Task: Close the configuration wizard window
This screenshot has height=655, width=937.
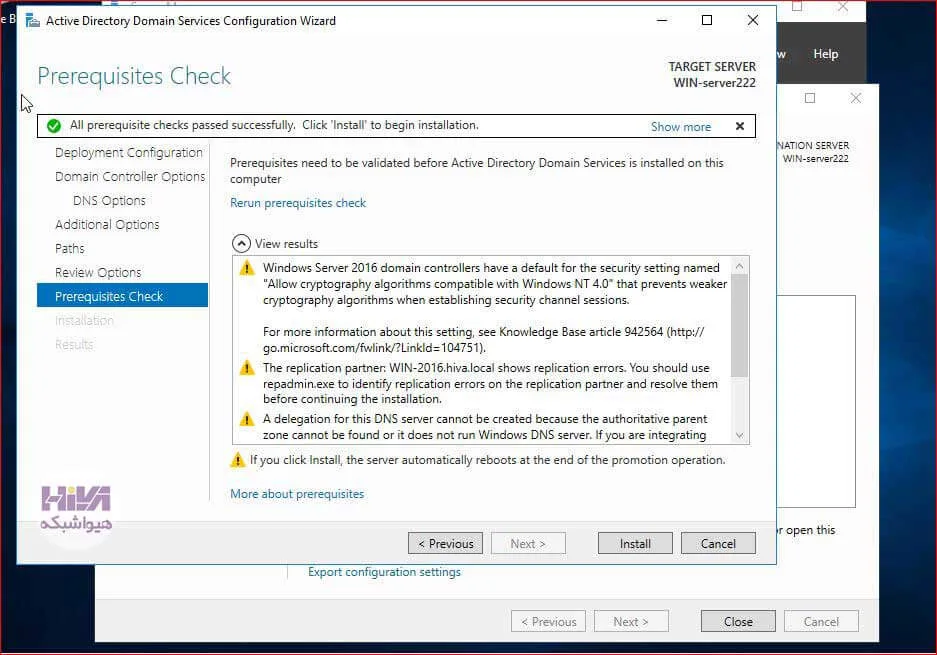Action: (753, 20)
